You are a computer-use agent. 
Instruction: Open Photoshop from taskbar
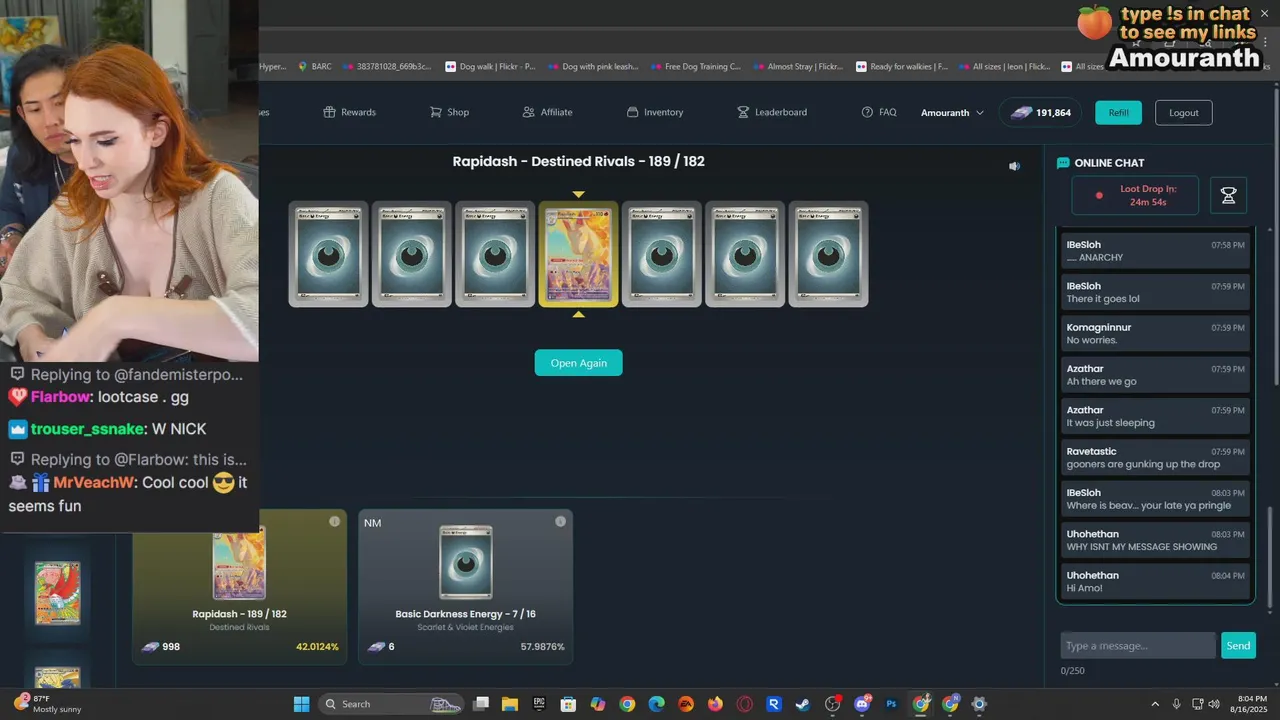(x=891, y=704)
